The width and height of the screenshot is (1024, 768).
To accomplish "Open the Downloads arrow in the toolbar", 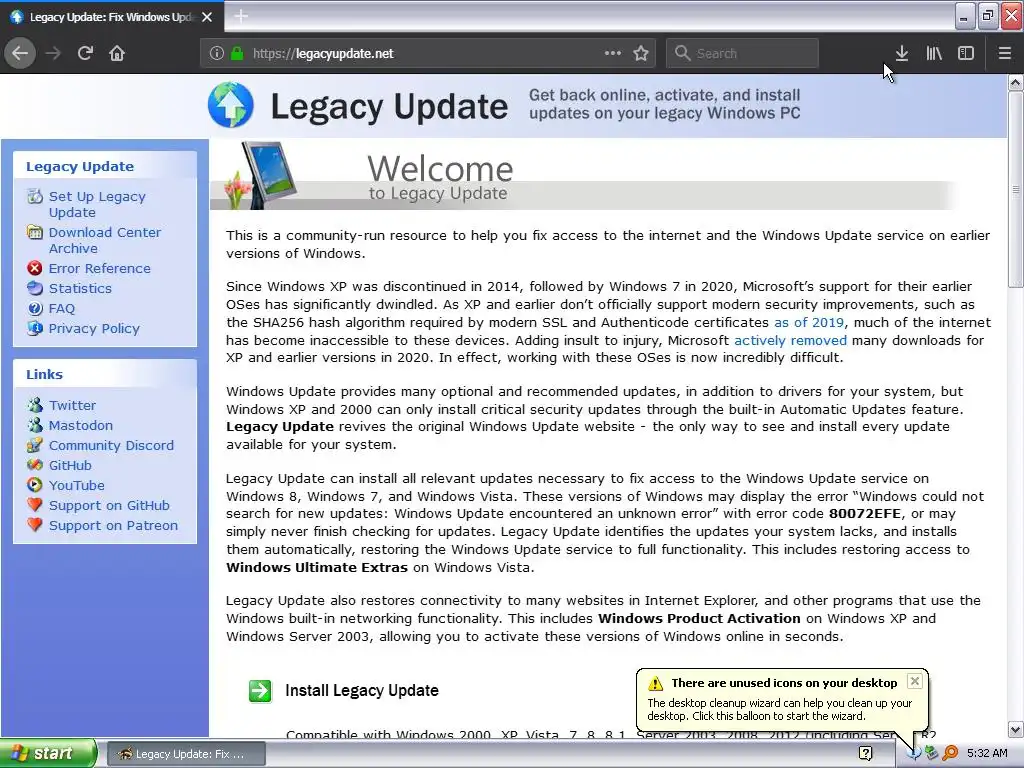I will 901,53.
